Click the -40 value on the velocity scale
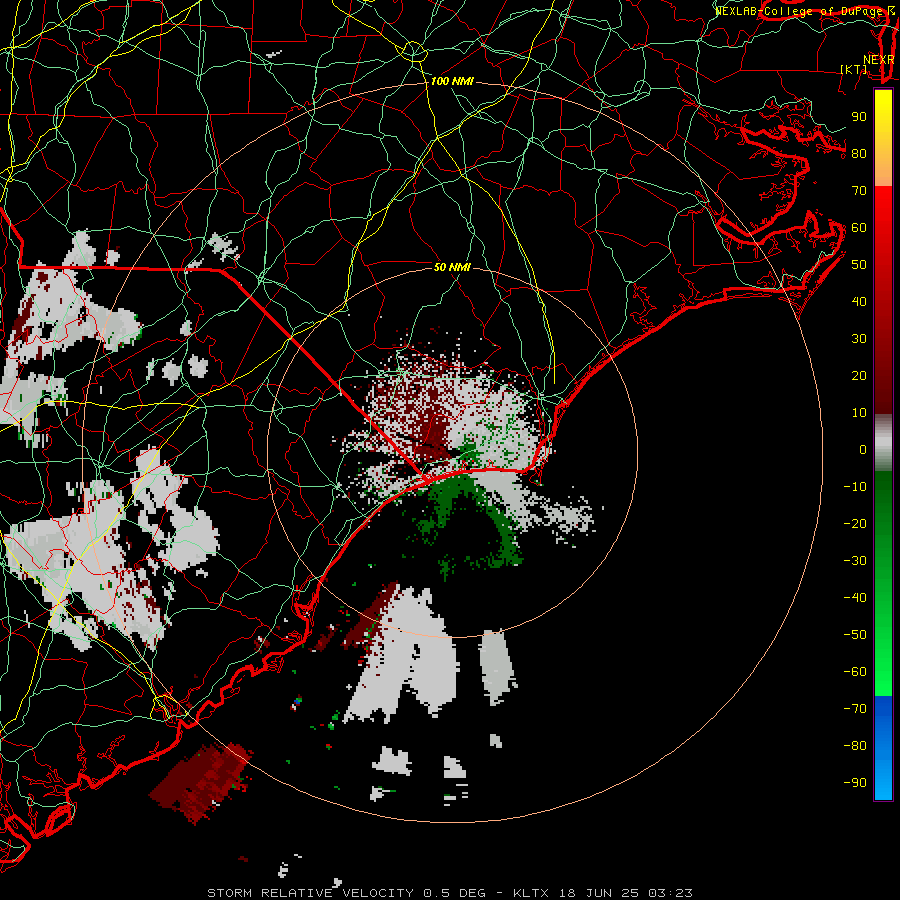Image resolution: width=900 pixels, height=900 pixels. [x=855, y=598]
